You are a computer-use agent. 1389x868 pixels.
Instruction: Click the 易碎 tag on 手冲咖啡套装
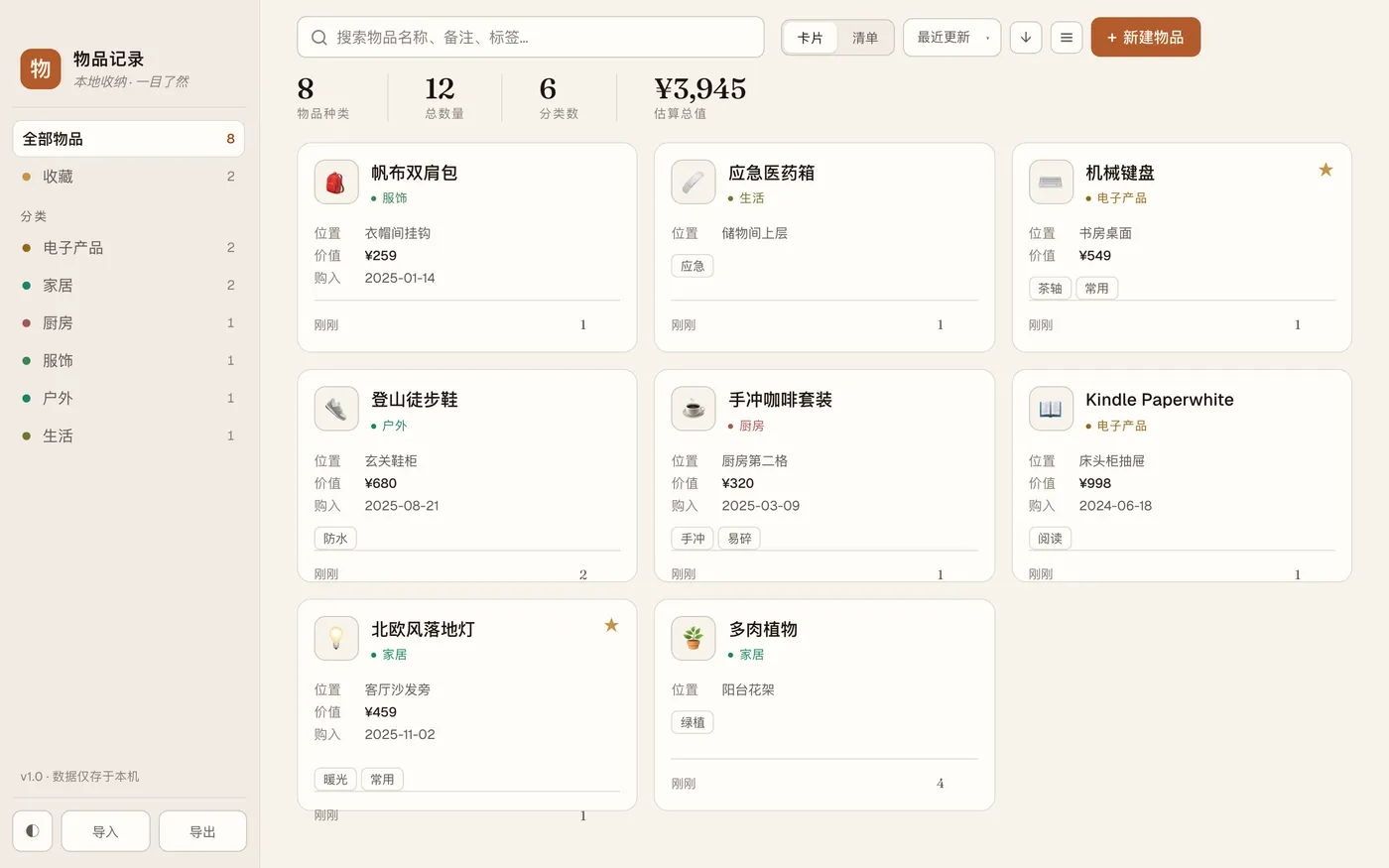pos(739,539)
